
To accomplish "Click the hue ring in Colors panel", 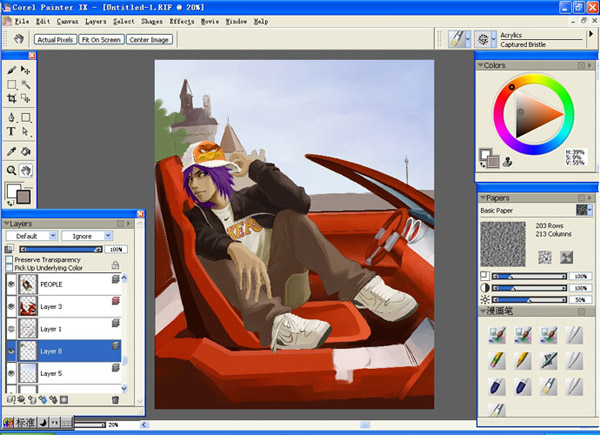I will tap(533, 78).
